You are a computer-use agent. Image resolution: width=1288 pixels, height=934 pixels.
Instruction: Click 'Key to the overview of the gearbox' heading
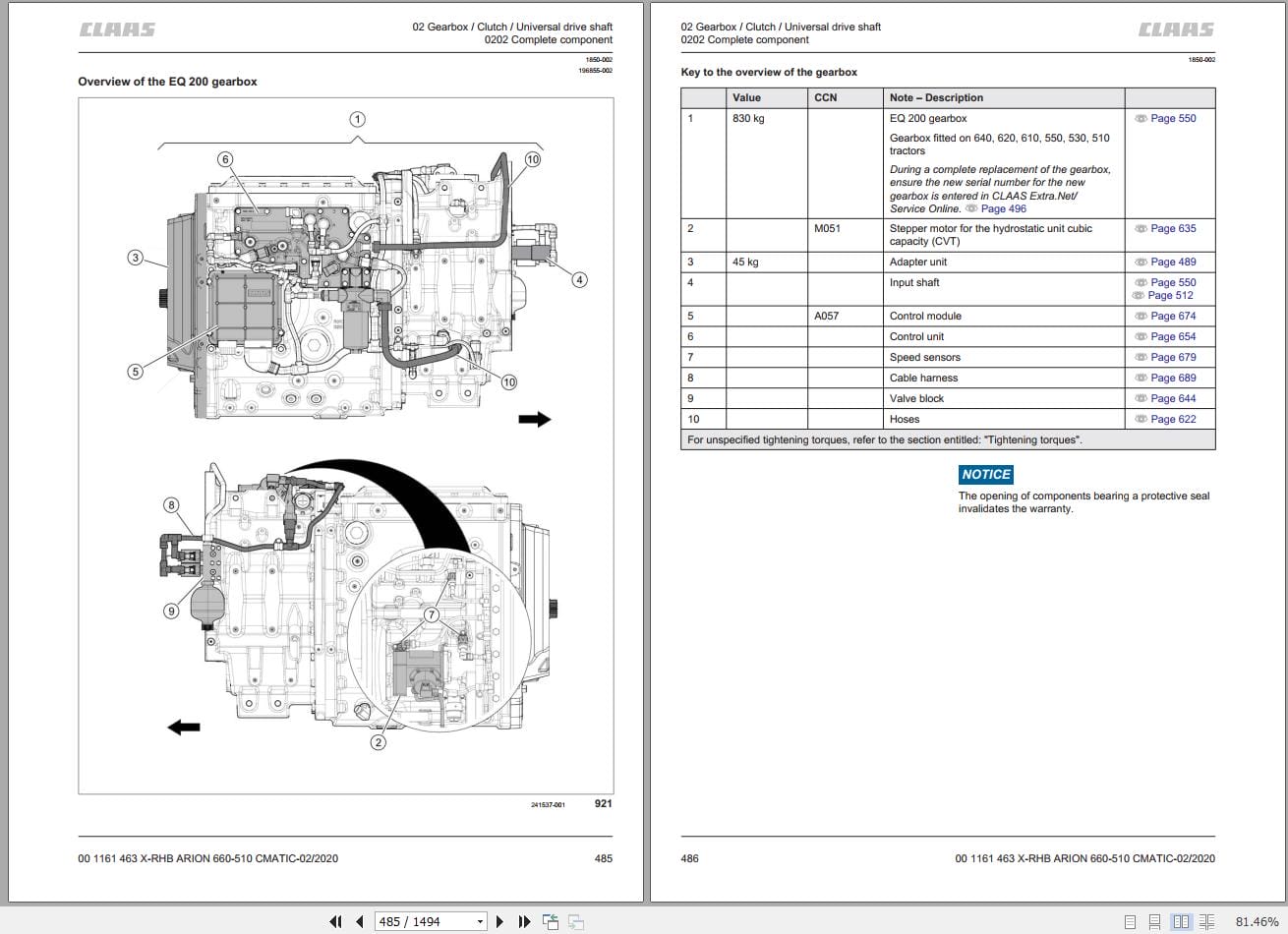tap(769, 72)
